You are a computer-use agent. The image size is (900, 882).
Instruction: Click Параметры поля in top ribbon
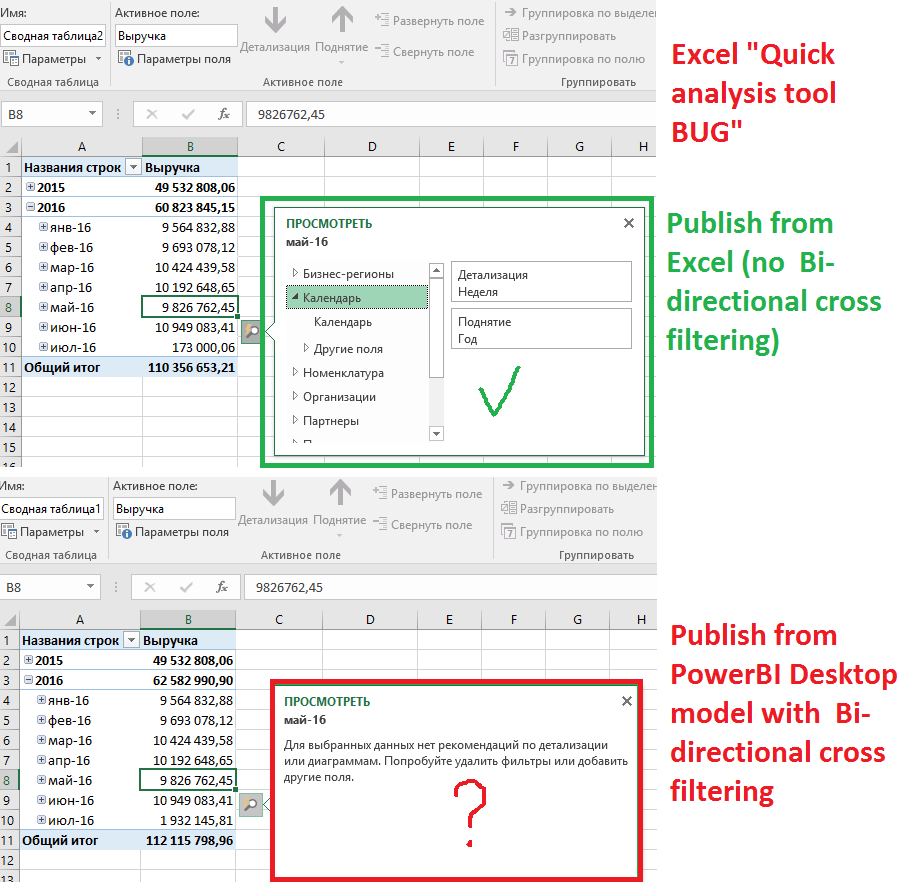pyautogui.click(x=174, y=59)
